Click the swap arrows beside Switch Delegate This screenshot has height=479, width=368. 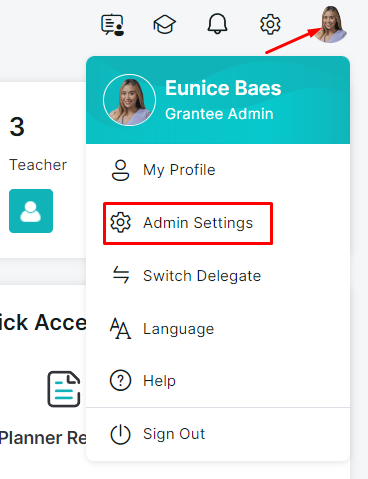[x=121, y=275]
